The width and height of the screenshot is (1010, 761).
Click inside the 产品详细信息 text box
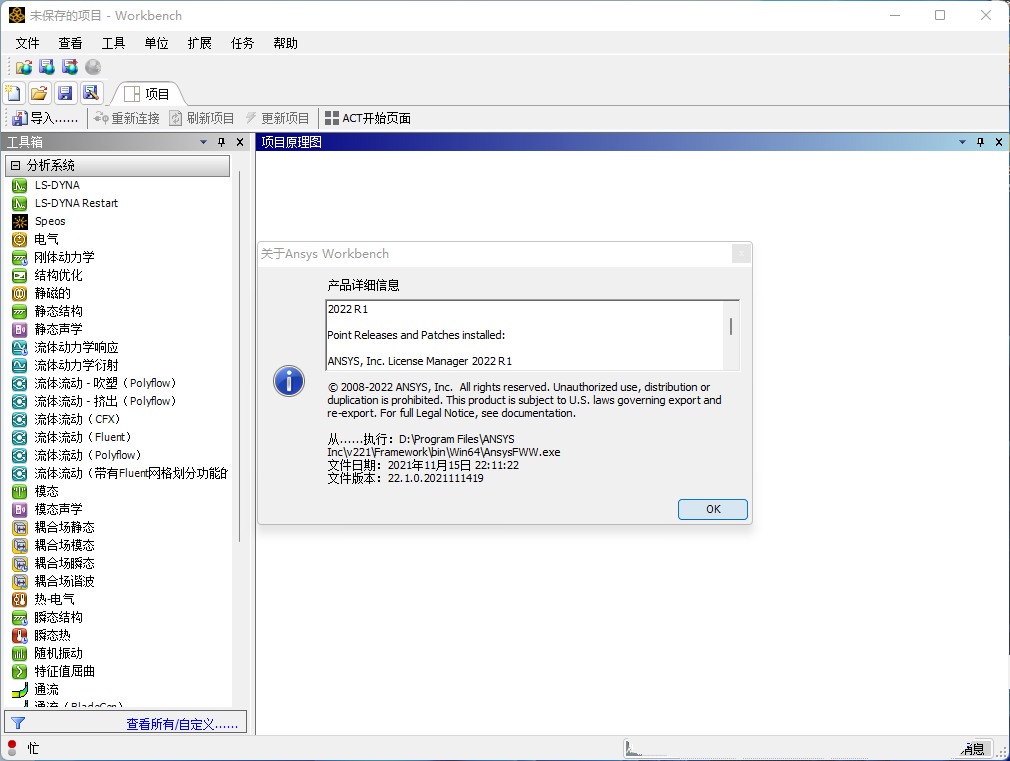[x=532, y=335]
